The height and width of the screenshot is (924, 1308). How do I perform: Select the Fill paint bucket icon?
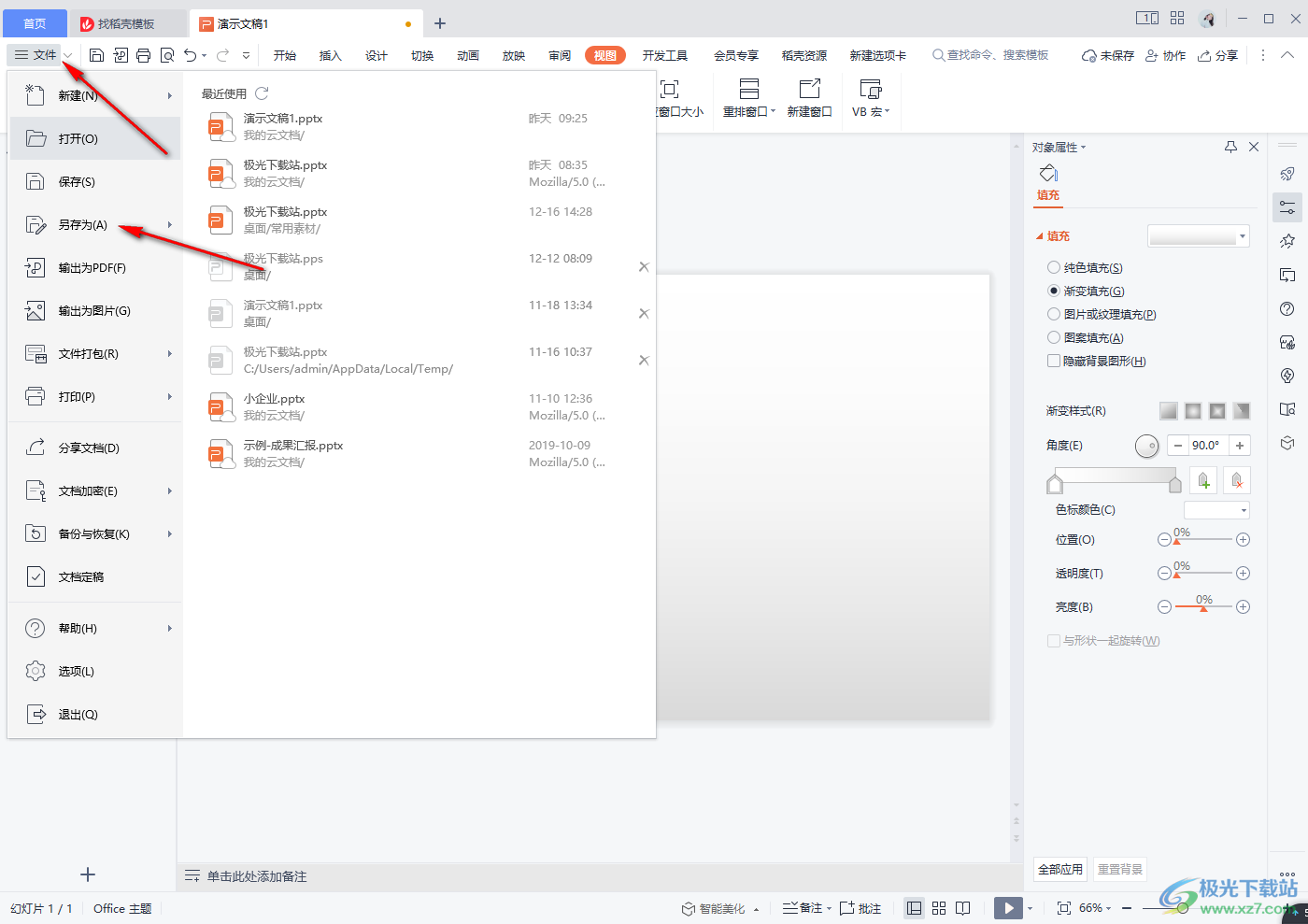[x=1048, y=174]
